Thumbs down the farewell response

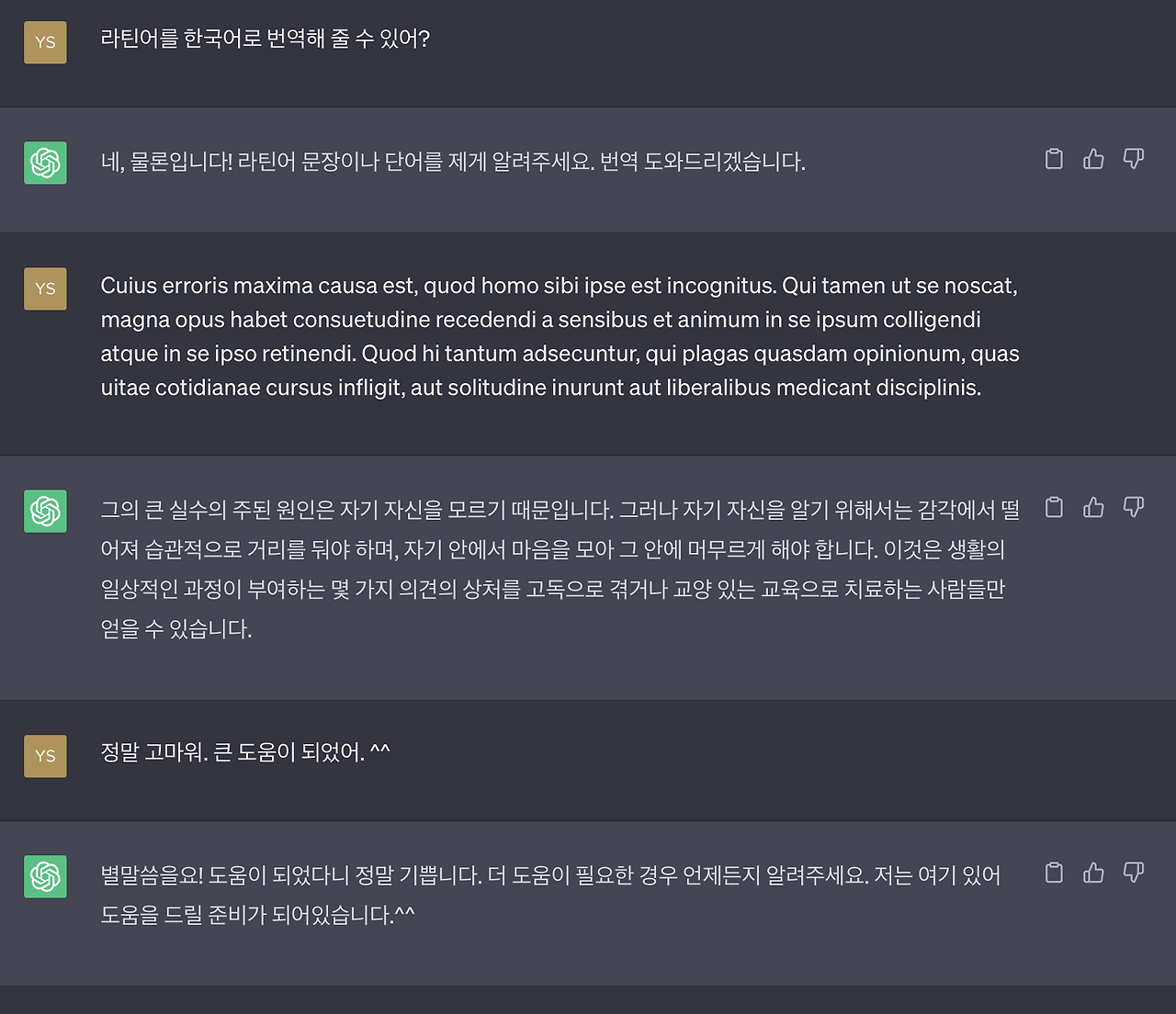pyautogui.click(x=1133, y=874)
